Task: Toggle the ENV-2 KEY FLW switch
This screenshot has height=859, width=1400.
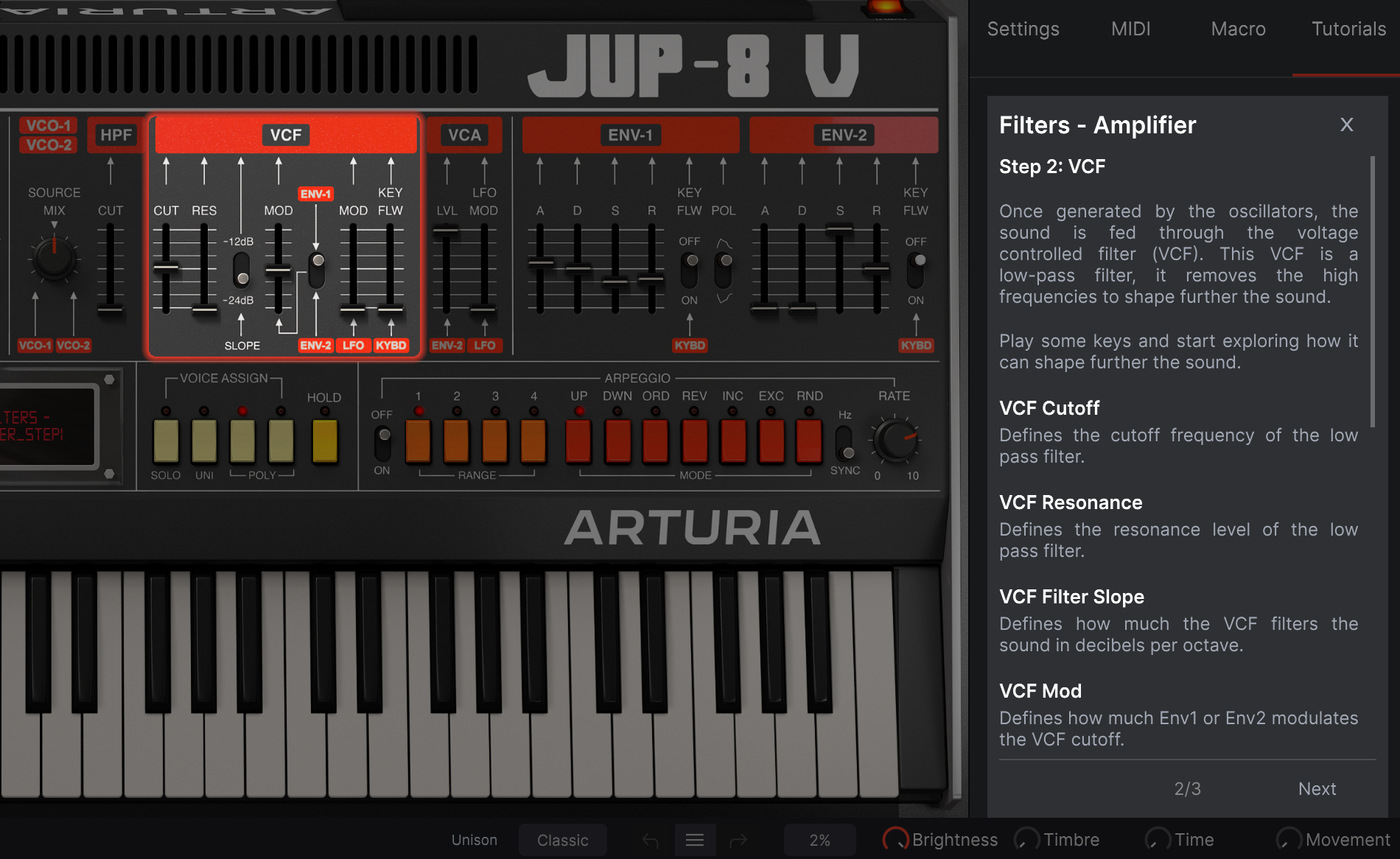Action: click(917, 270)
